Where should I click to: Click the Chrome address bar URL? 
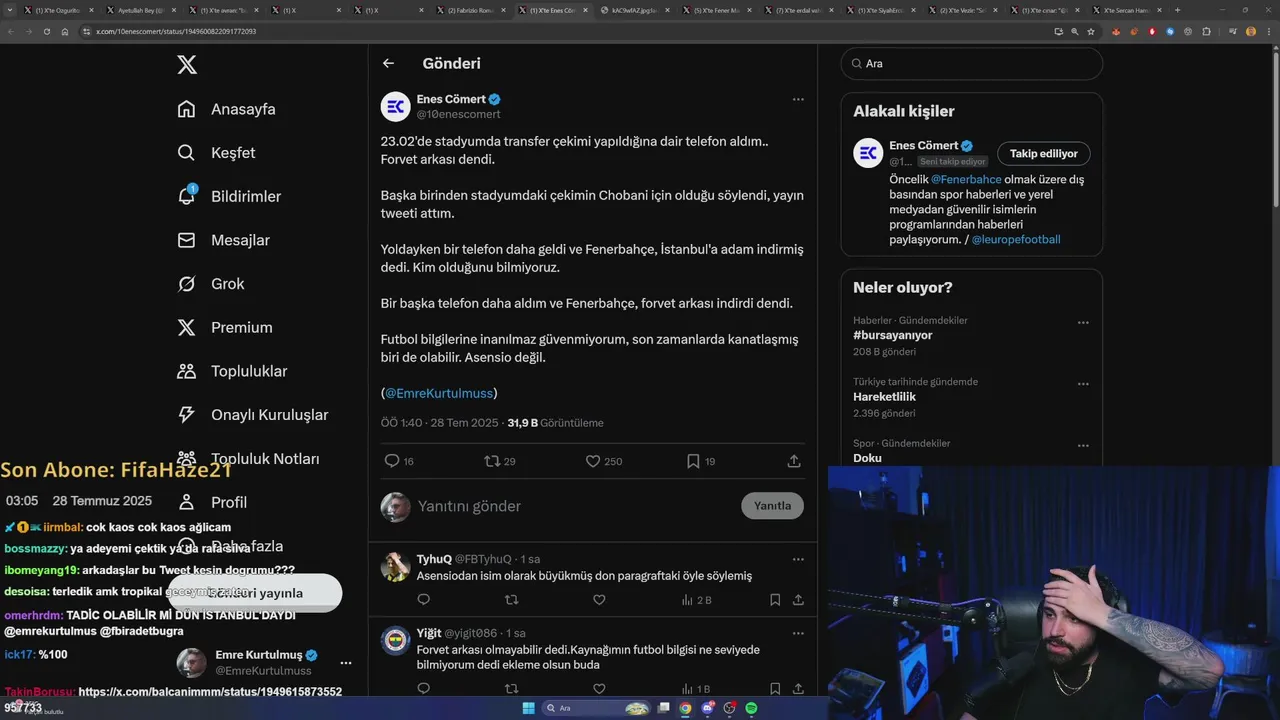click(x=176, y=31)
